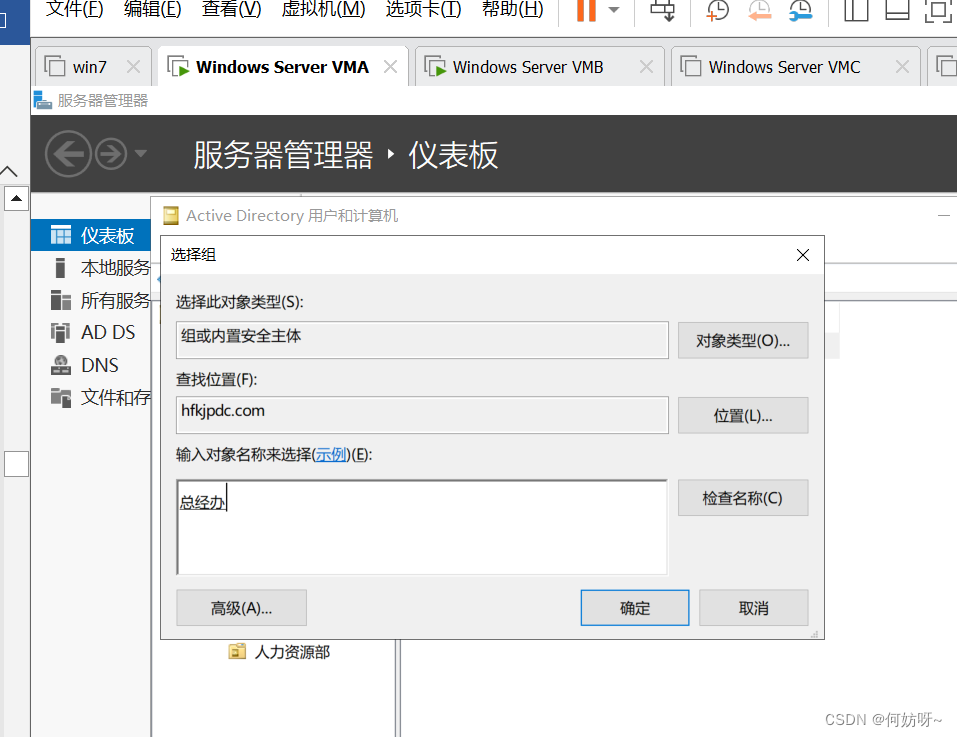The image size is (957, 737).
Task: Click the 示例 hyperlink
Action: 331,455
